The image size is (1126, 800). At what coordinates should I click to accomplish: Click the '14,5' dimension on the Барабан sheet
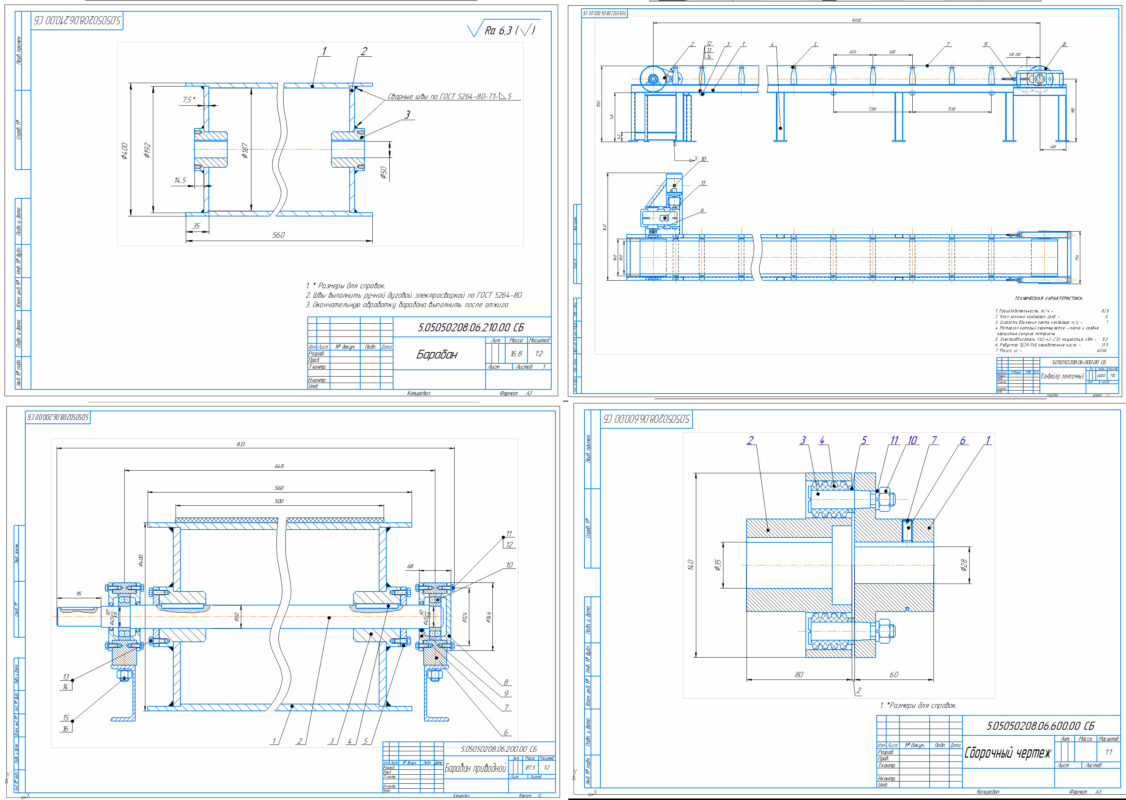point(180,180)
